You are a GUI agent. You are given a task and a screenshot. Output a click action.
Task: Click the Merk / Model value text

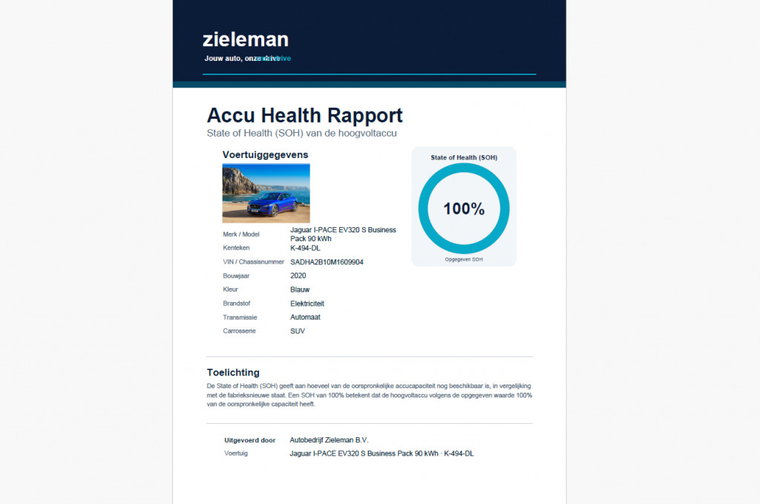[343, 234]
